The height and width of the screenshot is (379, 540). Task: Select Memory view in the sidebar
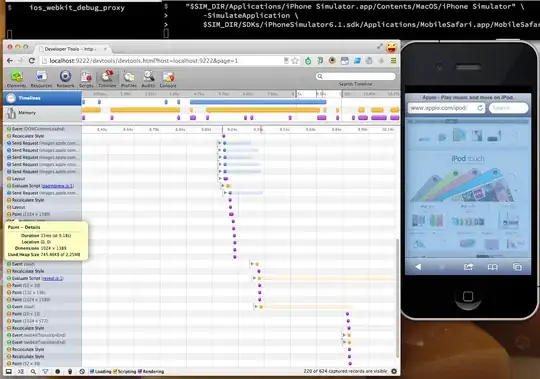coord(42,113)
